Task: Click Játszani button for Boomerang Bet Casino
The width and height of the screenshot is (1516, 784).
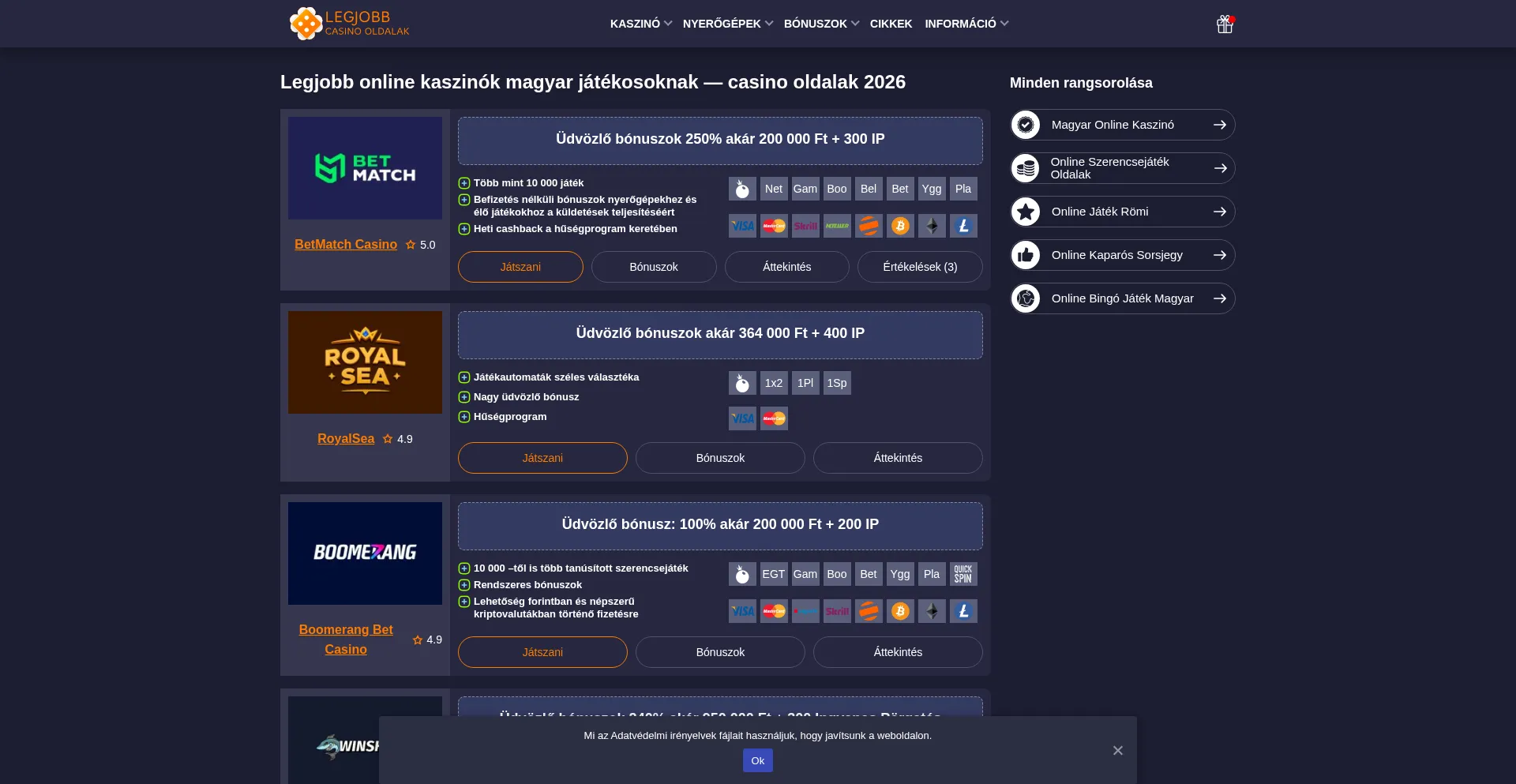Action: pyautogui.click(x=542, y=652)
